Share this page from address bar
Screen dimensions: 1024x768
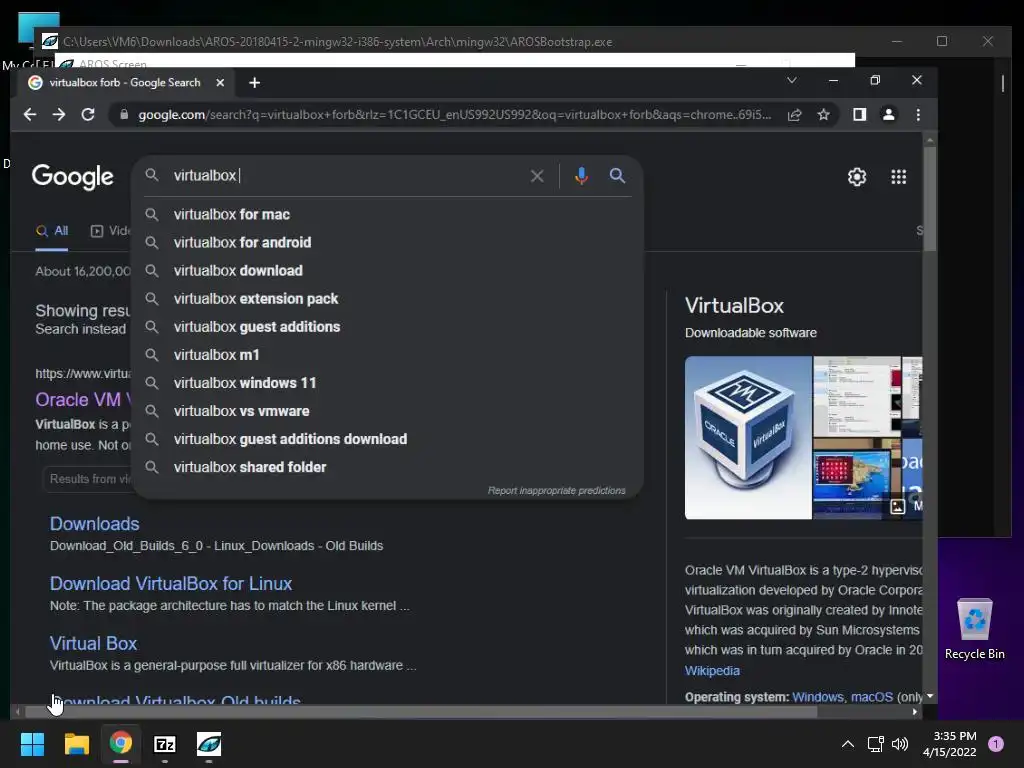click(x=795, y=115)
